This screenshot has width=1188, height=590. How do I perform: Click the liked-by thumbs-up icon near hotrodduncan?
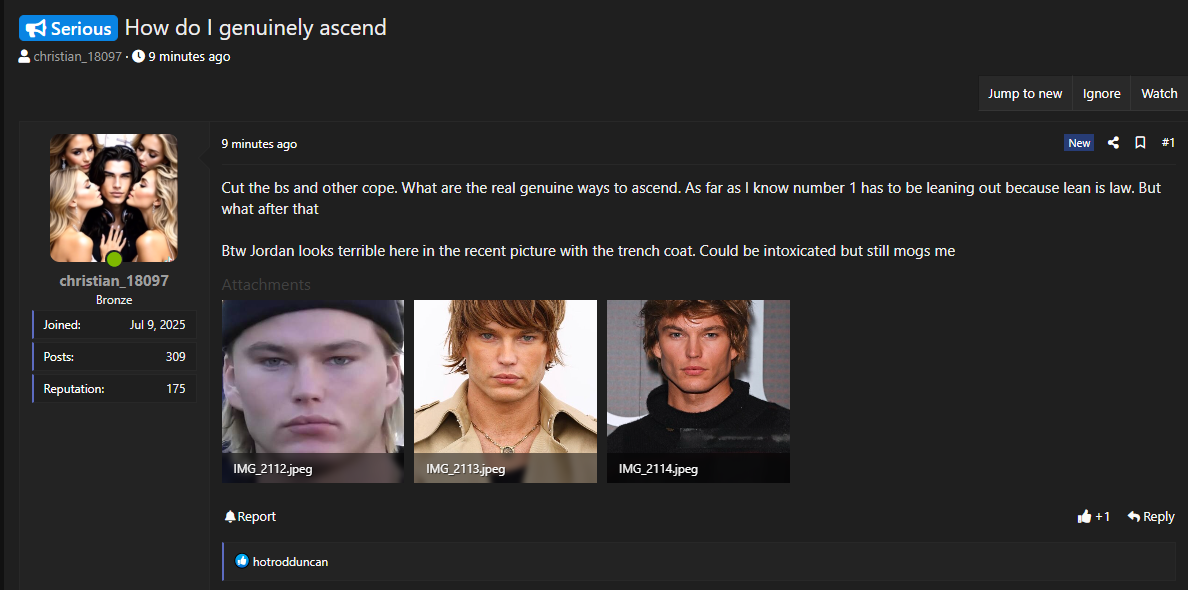pyautogui.click(x=242, y=561)
